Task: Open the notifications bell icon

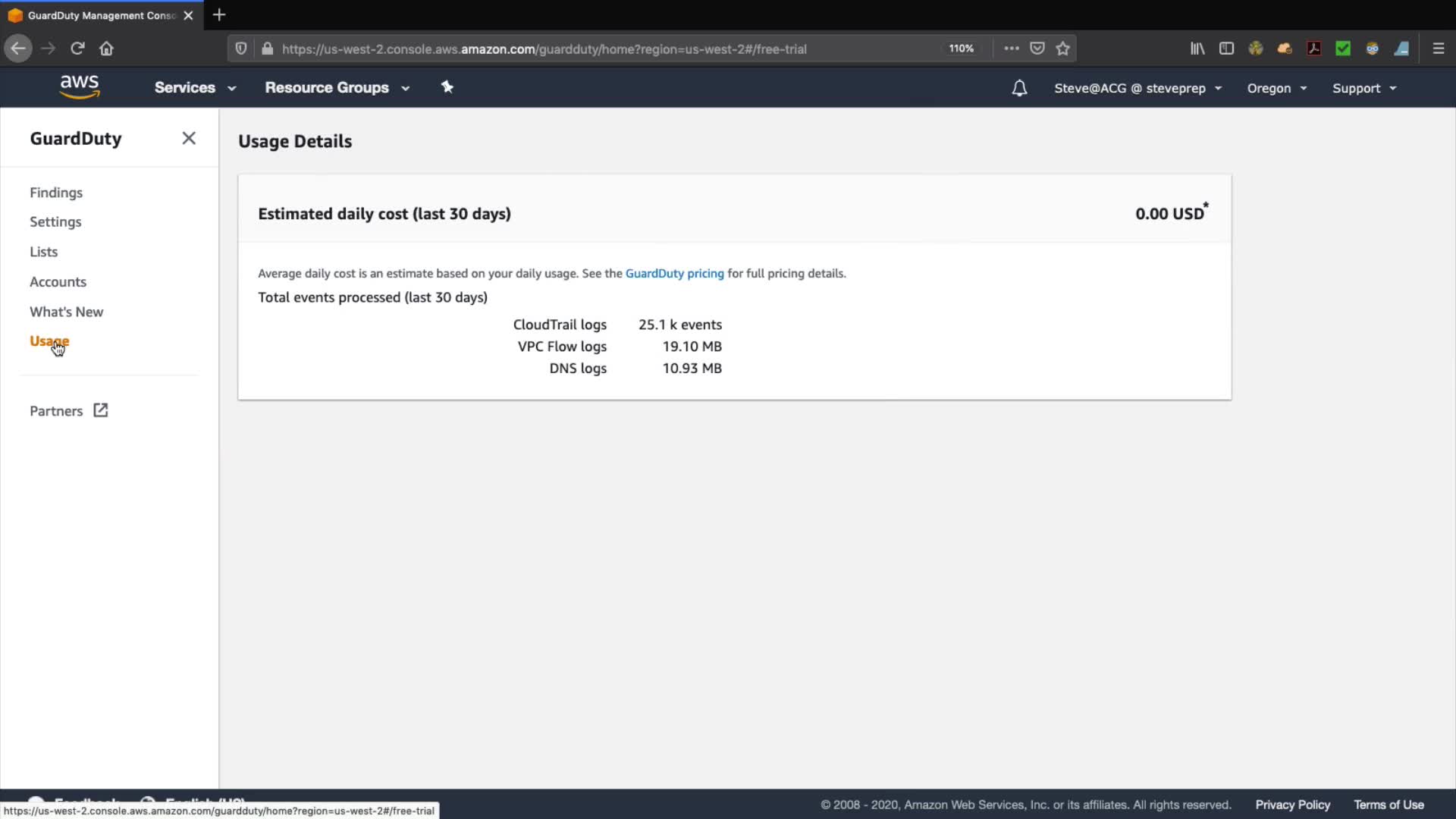Action: pos(1019,88)
